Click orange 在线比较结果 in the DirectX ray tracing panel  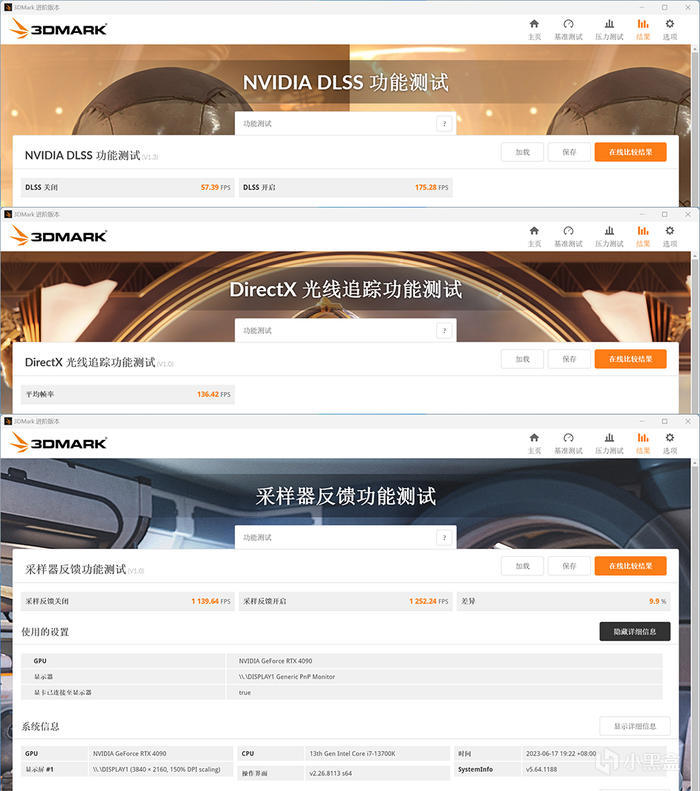pos(630,359)
